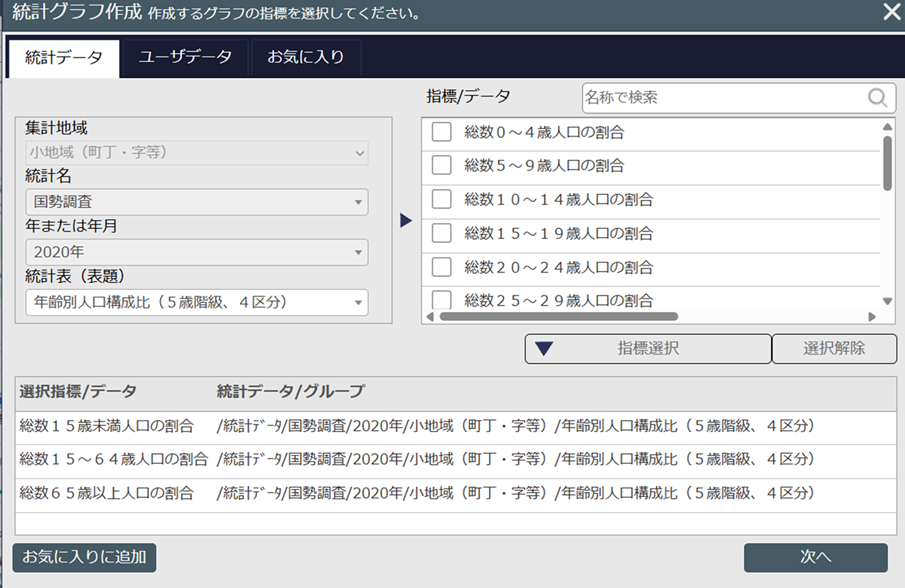The image size is (905, 588).
Task: Click the dark triangle arrow beside indicator list
Action: tap(406, 221)
